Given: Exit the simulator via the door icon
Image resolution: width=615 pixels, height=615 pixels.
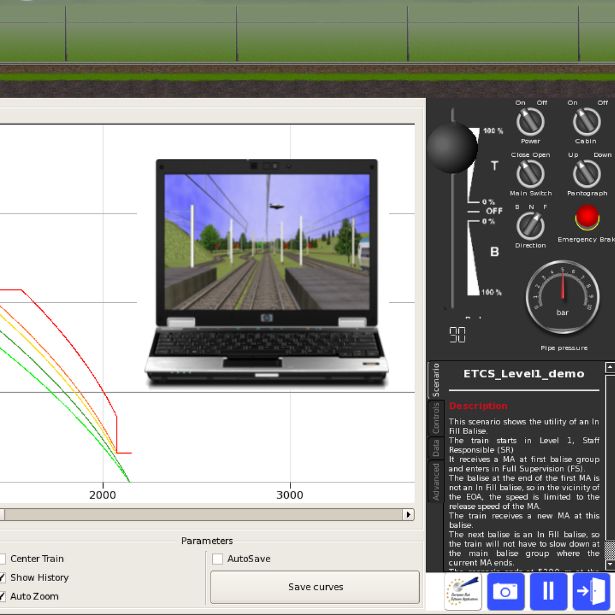Looking at the screenshot, I should click(590, 591).
